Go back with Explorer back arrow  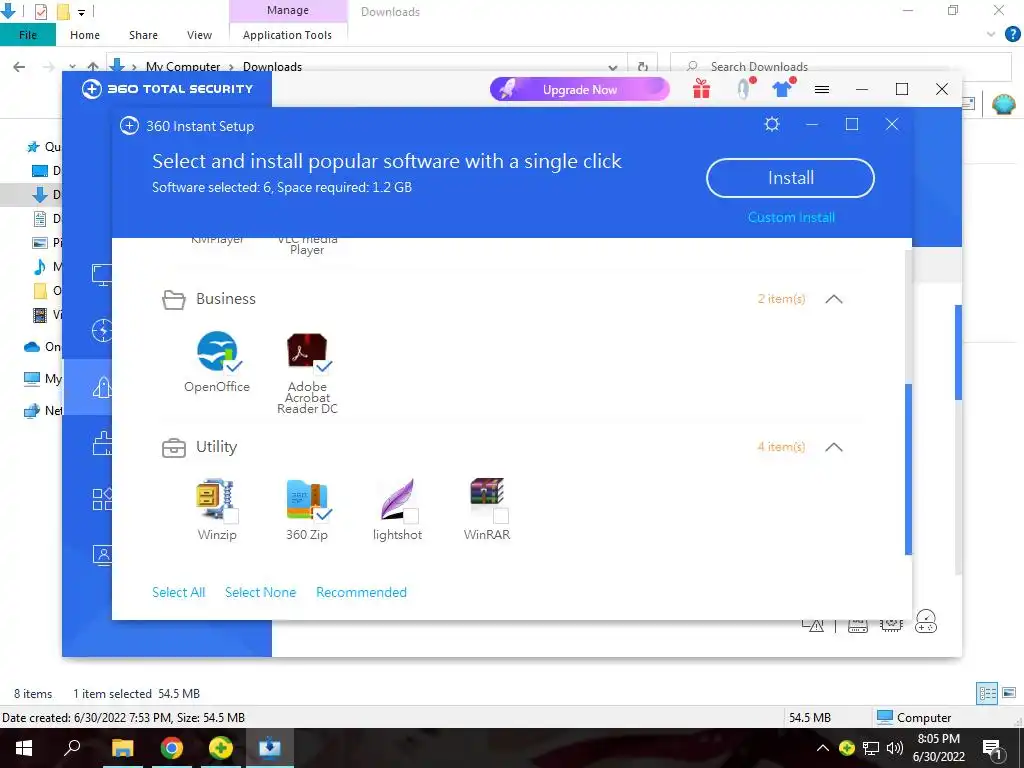pos(20,67)
